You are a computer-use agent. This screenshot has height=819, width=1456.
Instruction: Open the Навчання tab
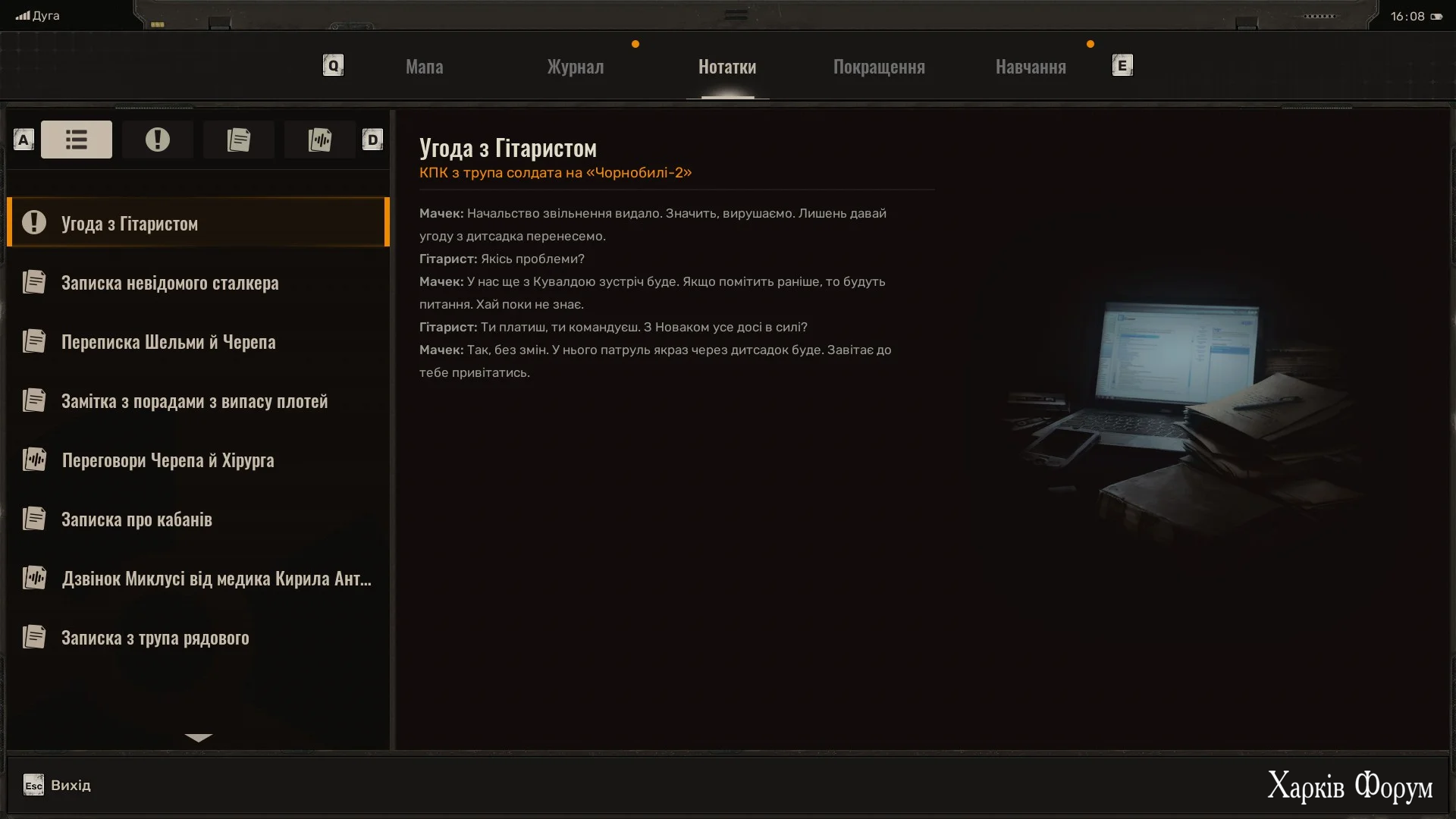(1030, 67)
